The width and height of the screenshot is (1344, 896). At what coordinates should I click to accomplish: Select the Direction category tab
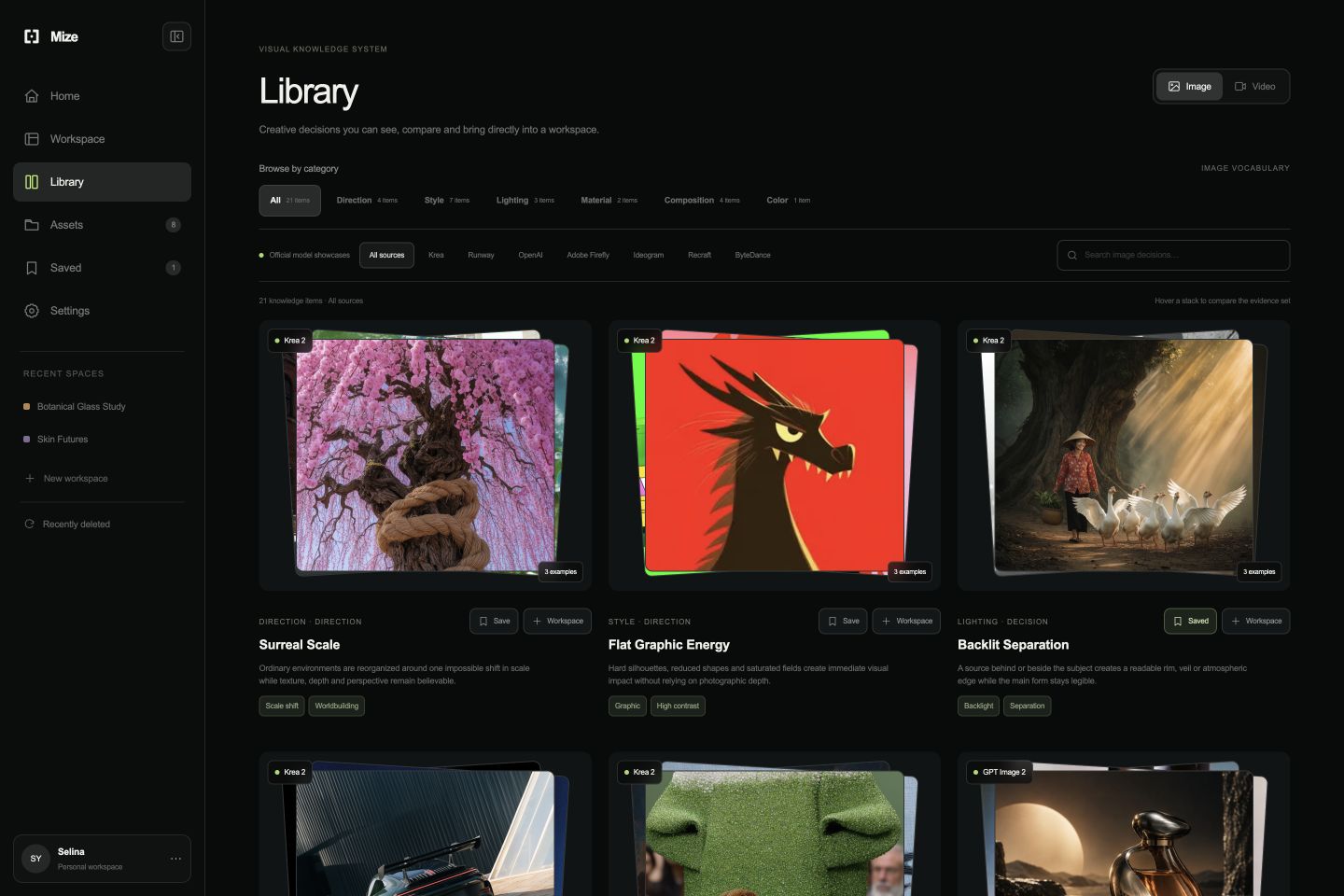[367, 201]
